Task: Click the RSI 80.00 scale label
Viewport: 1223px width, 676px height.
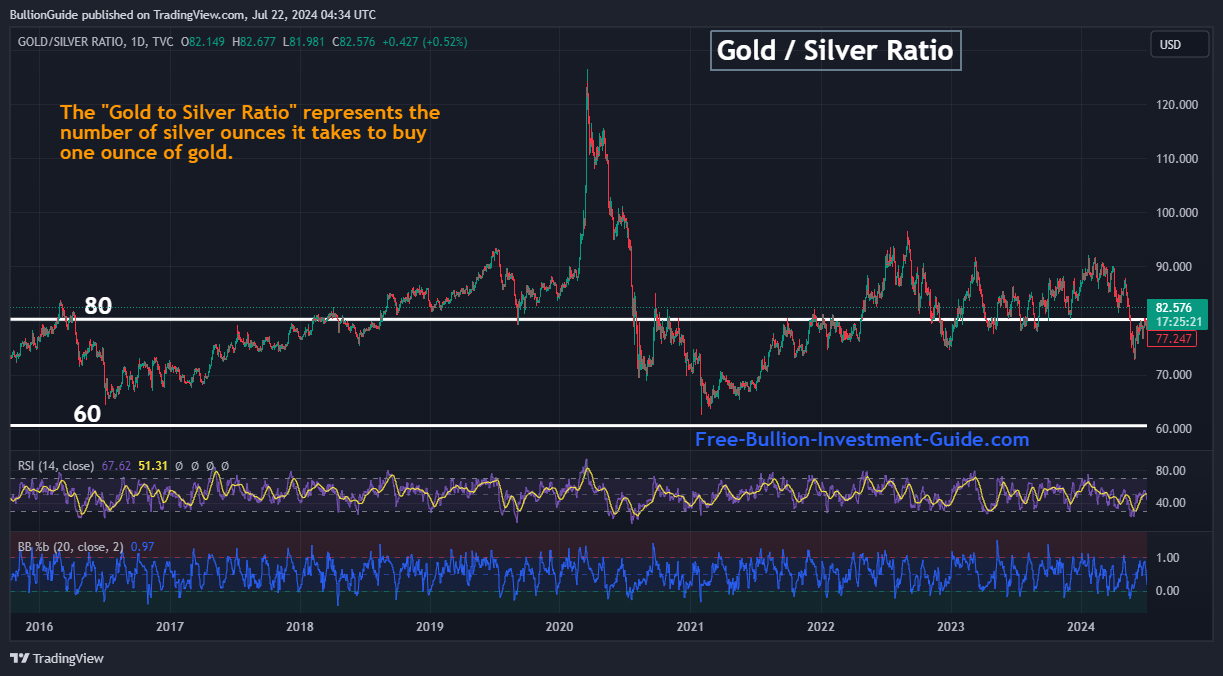Action: (1171, 471)
